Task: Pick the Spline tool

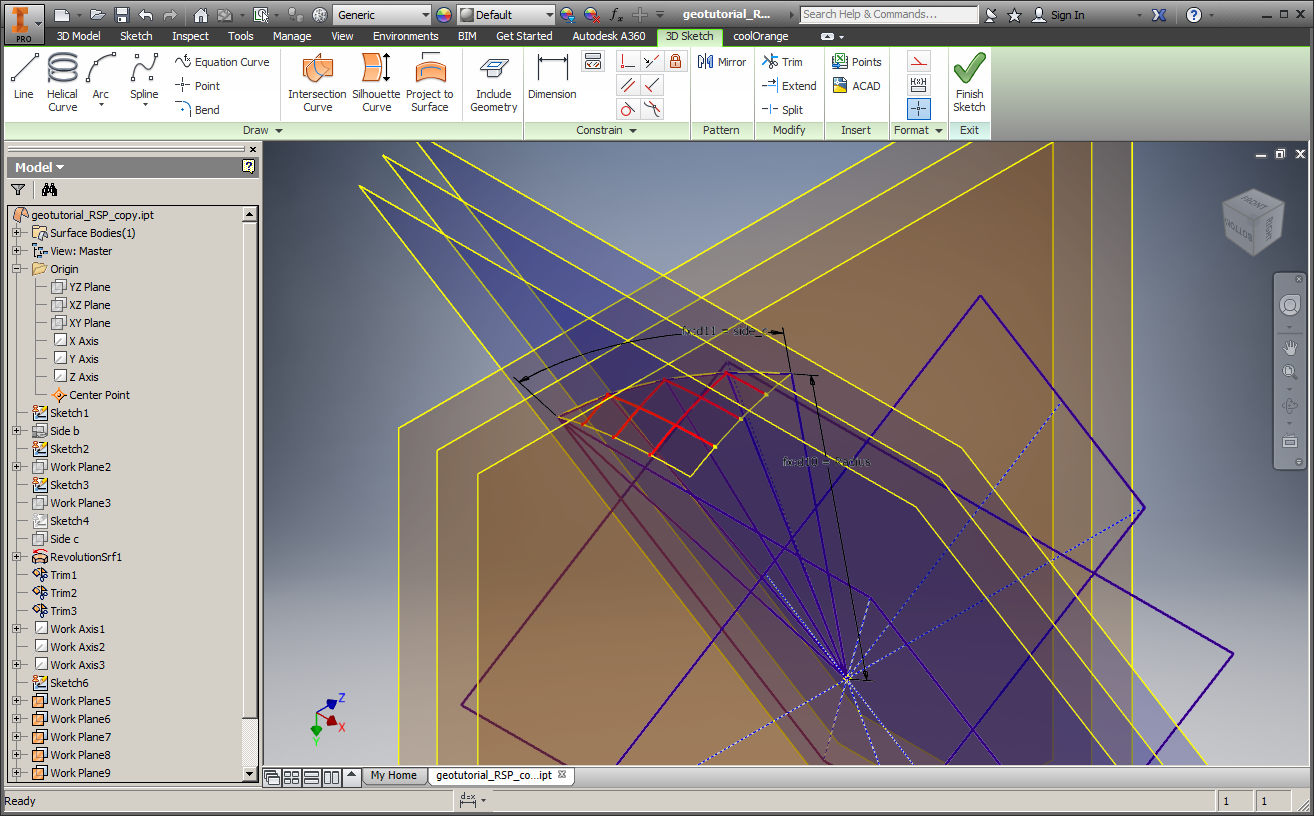Action: tap(144, 80)
